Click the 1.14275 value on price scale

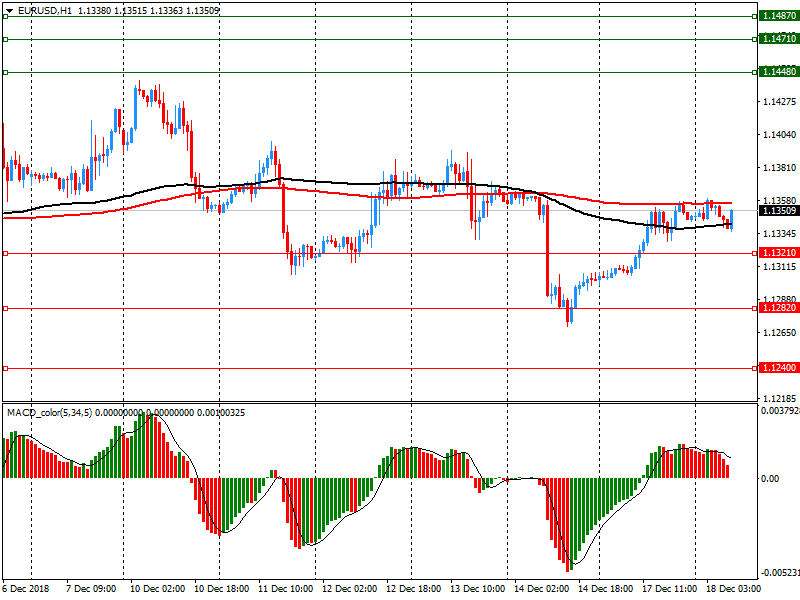(777, 102)
